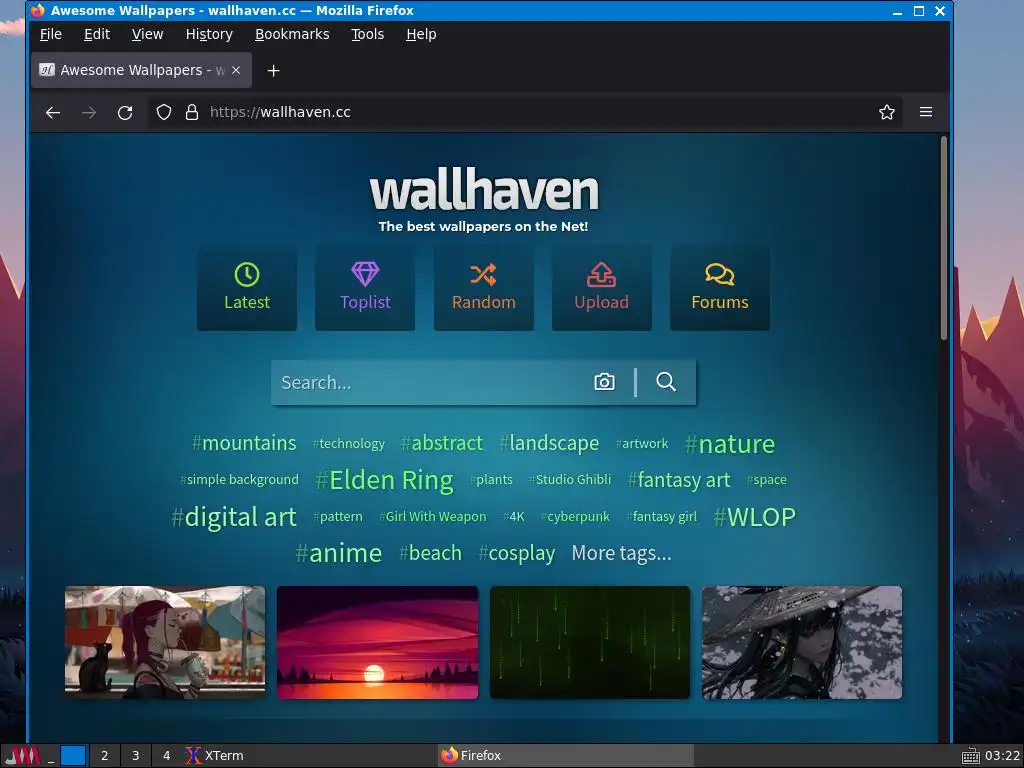Open the History menu
Image resolution: width=1024 pixels, height=768 pixels.
209,34
